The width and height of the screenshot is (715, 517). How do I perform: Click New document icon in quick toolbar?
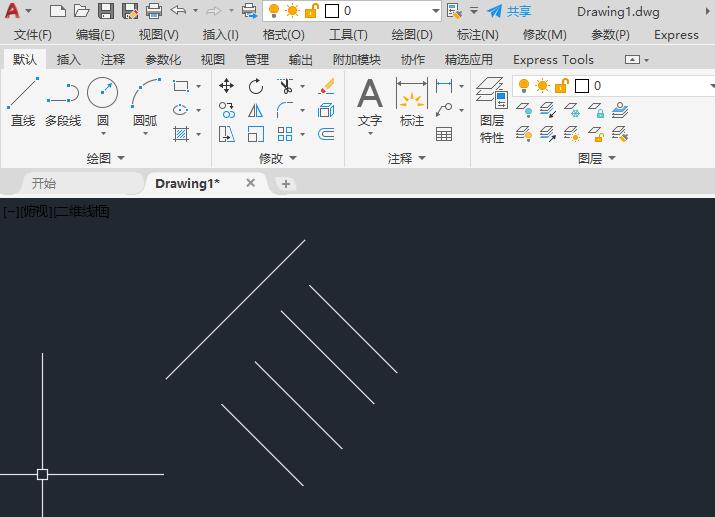pyautogui.click(x=58, y=11)
